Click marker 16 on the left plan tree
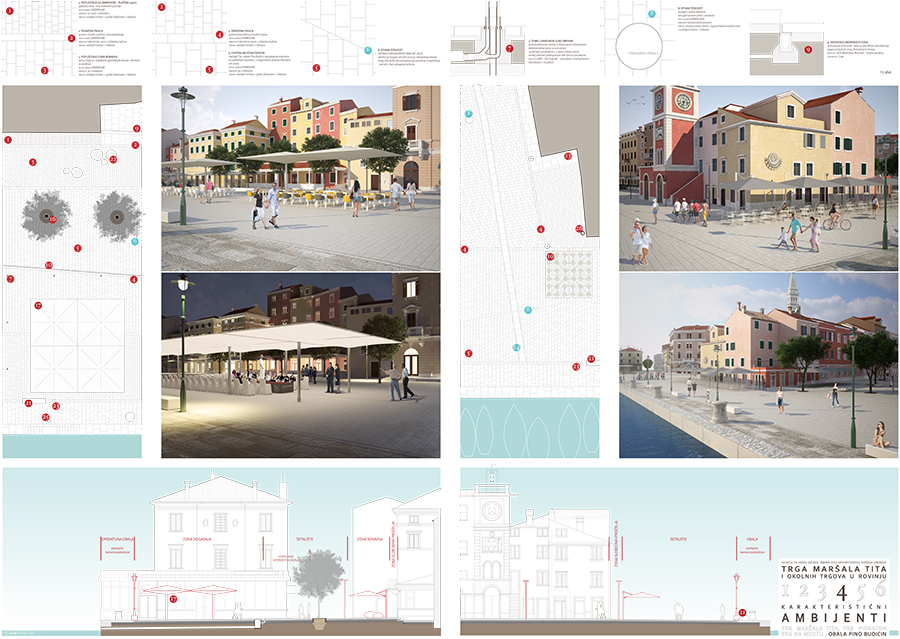This screenshot has width=900, height=639. (x=52, y=219)
